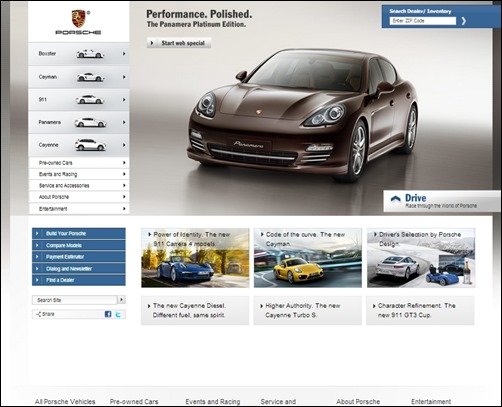The height and width of the screenshot is (407, 502).
Task: Click Pre-owned Cars footer link
Action: point(134,402)
